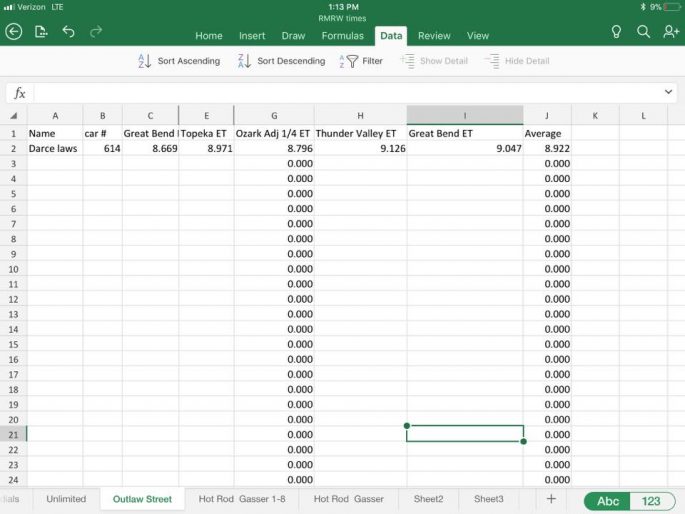Open the Formulas ribbon tab
Viewport: 685px width, 514px height.
342,36
